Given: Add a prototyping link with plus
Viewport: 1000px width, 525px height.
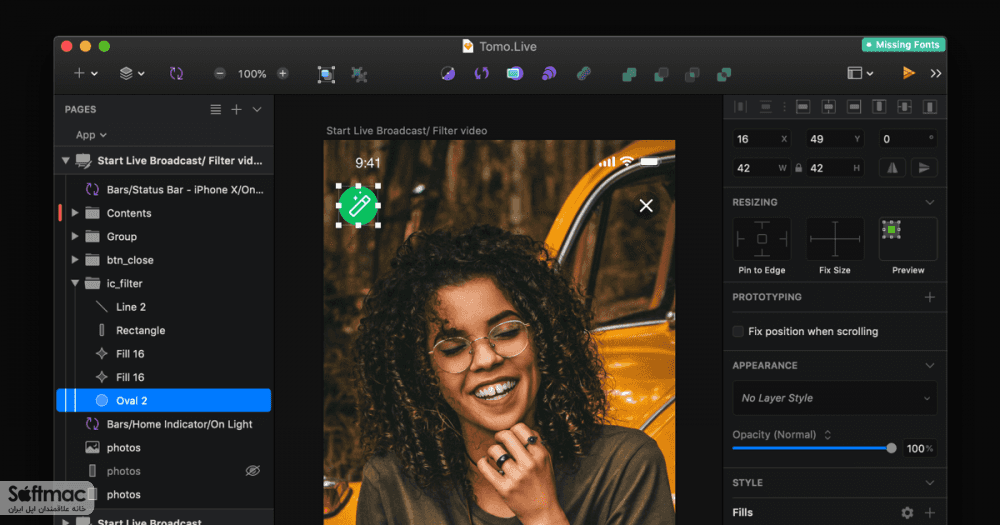Looking at the screenshot, I should 930,297.
